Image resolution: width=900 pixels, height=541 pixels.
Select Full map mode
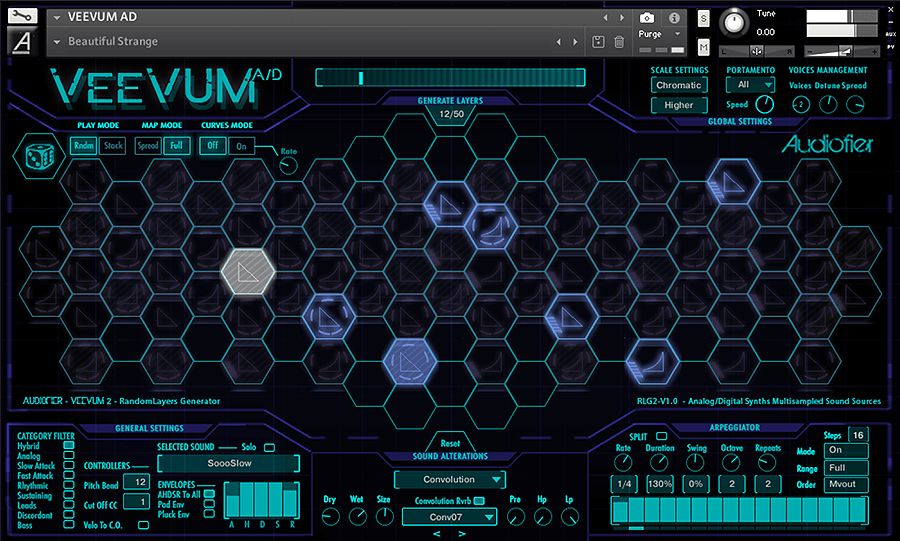click(177, 146)
